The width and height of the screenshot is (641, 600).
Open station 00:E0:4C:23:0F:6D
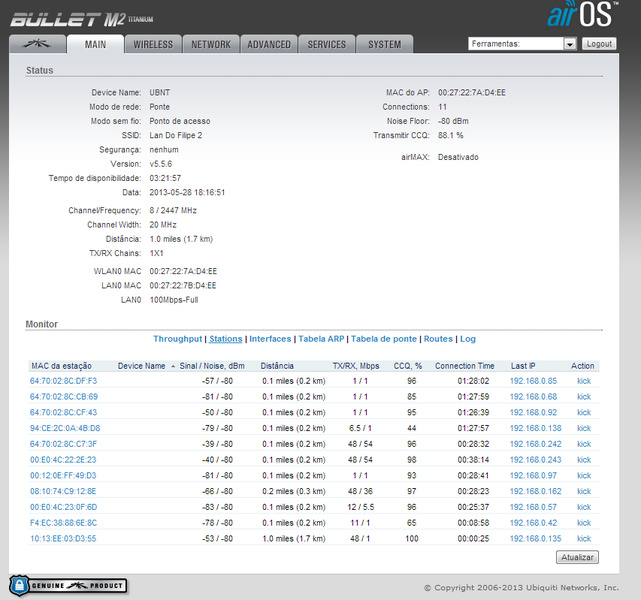click(x=63, y=507)
